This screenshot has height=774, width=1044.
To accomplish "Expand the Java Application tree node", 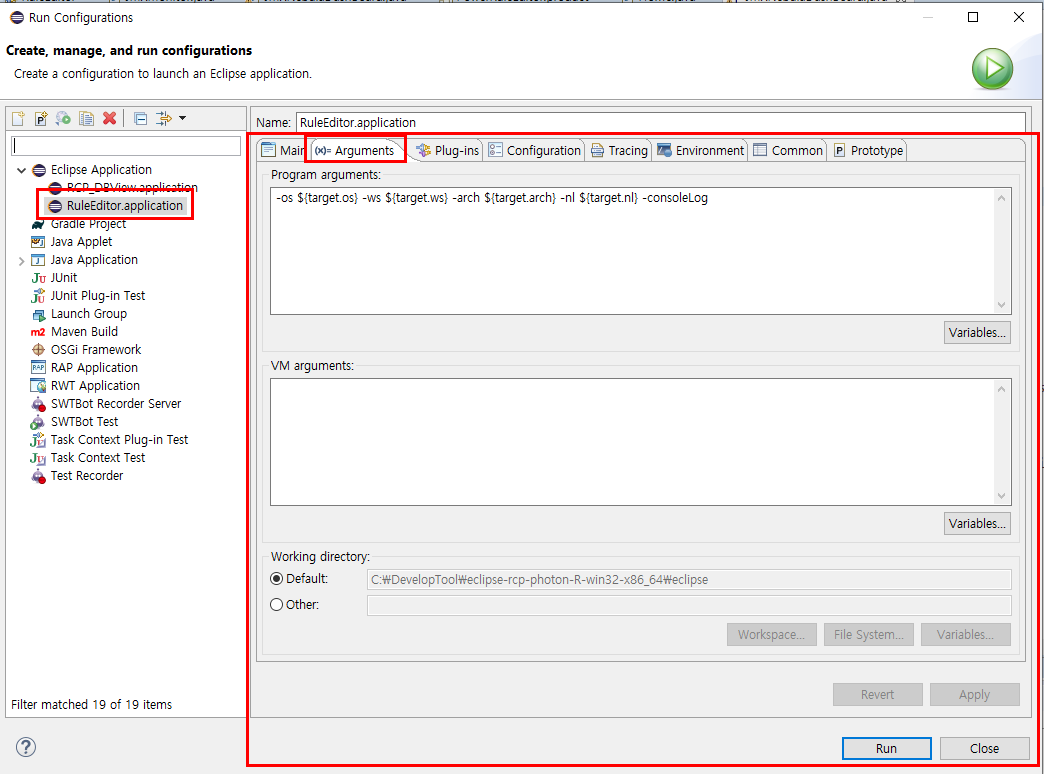I will pos(21,261).
